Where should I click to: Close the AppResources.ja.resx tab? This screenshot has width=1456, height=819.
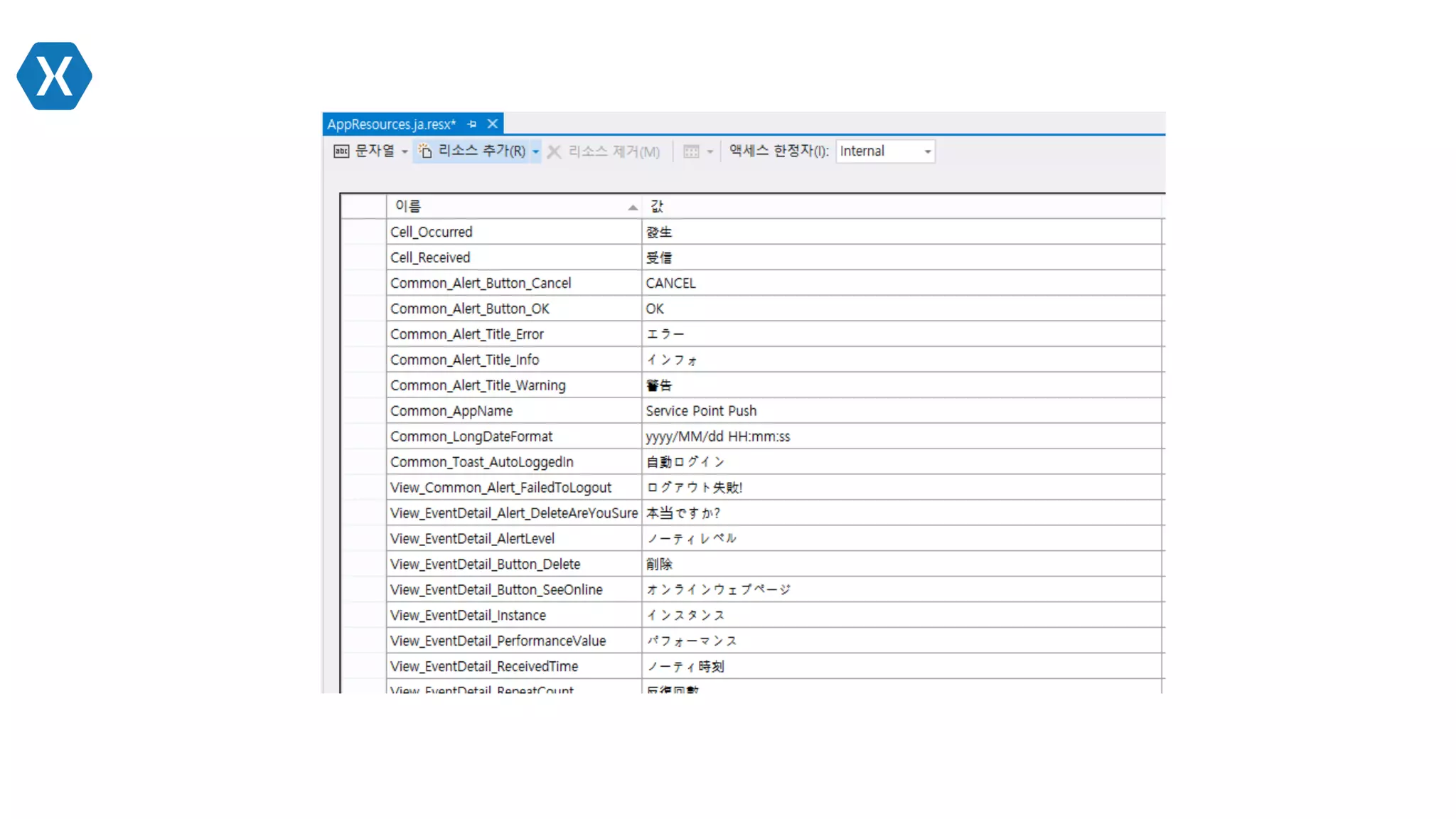pyautogui.click(x=492, y=124)
